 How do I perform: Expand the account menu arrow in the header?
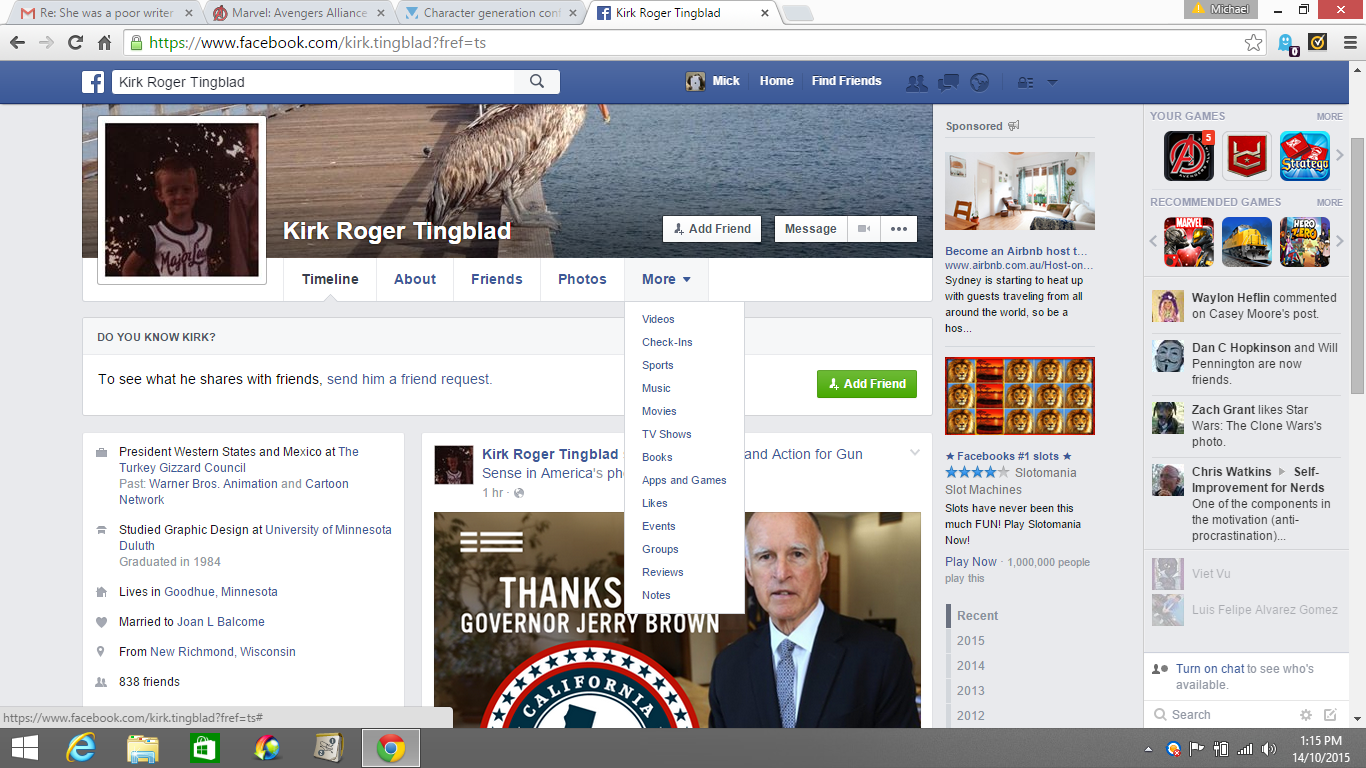(1051, 83)
